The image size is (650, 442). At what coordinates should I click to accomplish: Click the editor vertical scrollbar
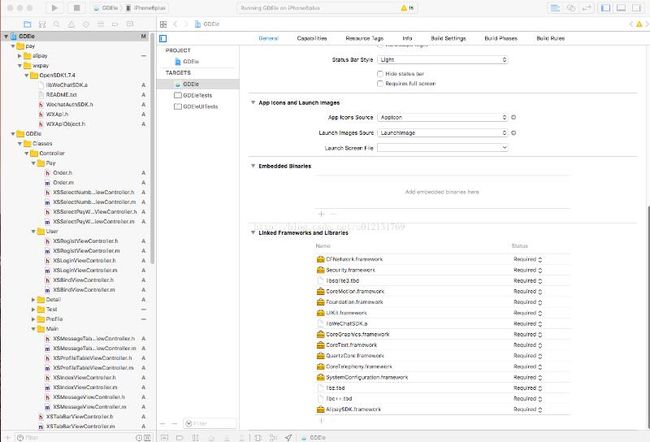648,317
